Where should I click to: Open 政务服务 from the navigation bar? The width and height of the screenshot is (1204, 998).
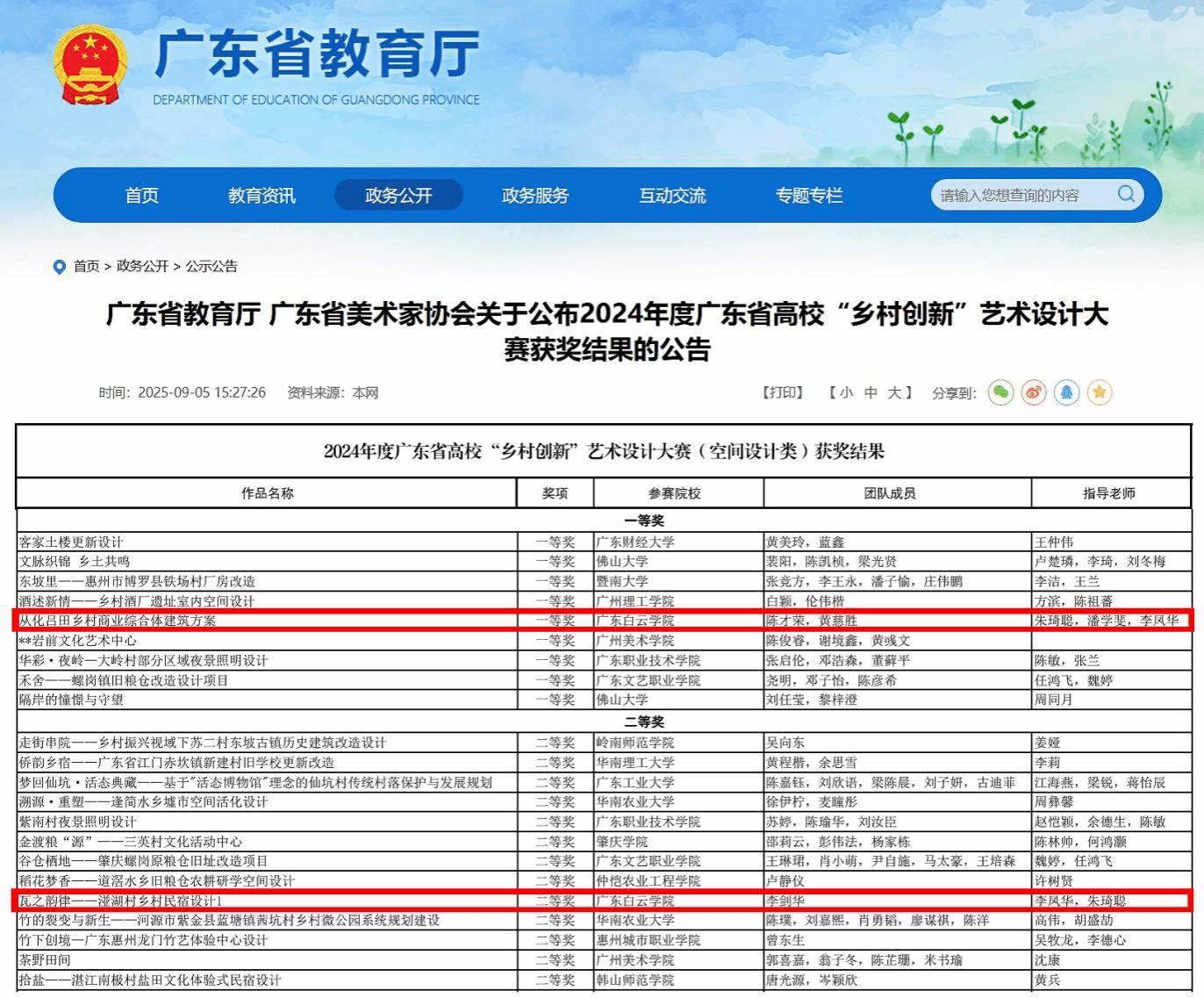pyautogui.click(x=535, y=196)
